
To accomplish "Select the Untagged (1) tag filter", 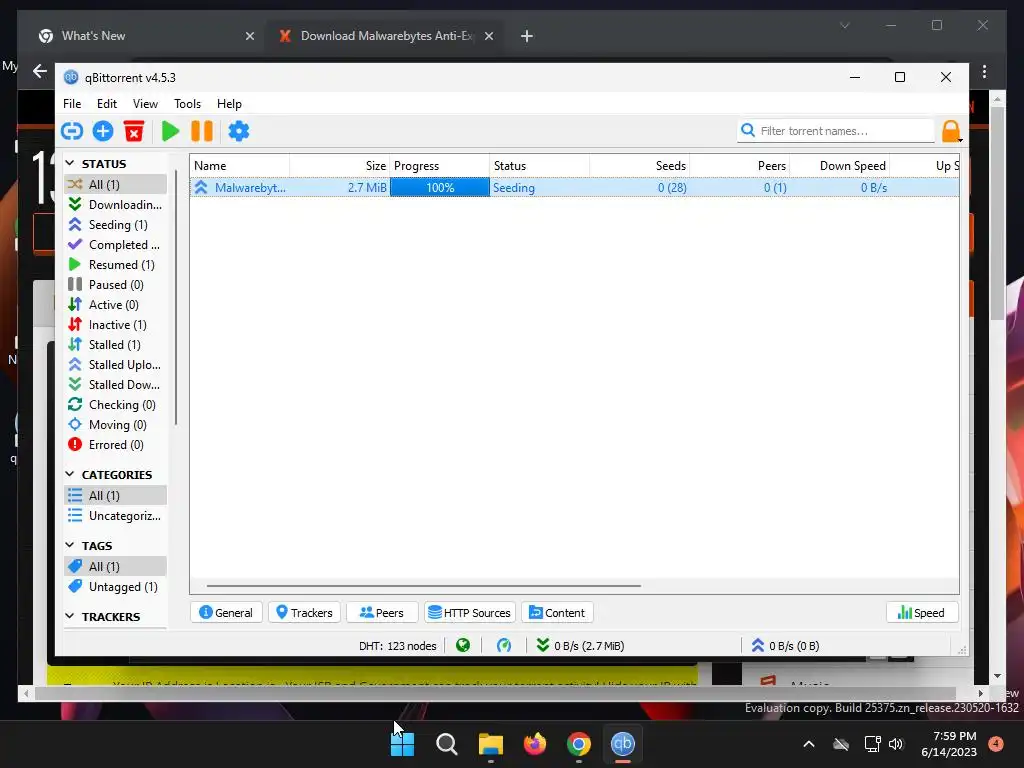I will (x=116, y=586).
